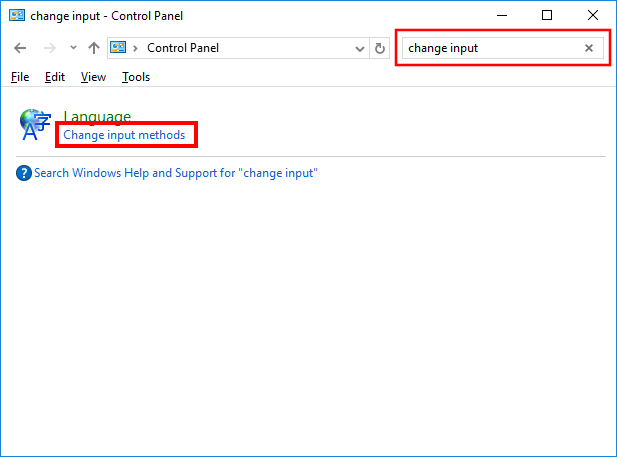This screenshot has width=617, height=457.
Task: Open the Tools menu
Action: pos(136,77)
